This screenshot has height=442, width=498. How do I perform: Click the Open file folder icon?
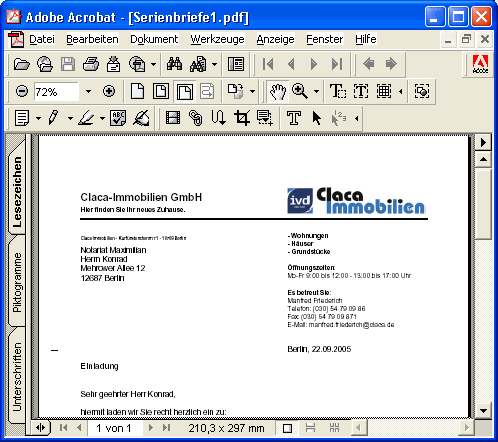click(x=22, y=64)
